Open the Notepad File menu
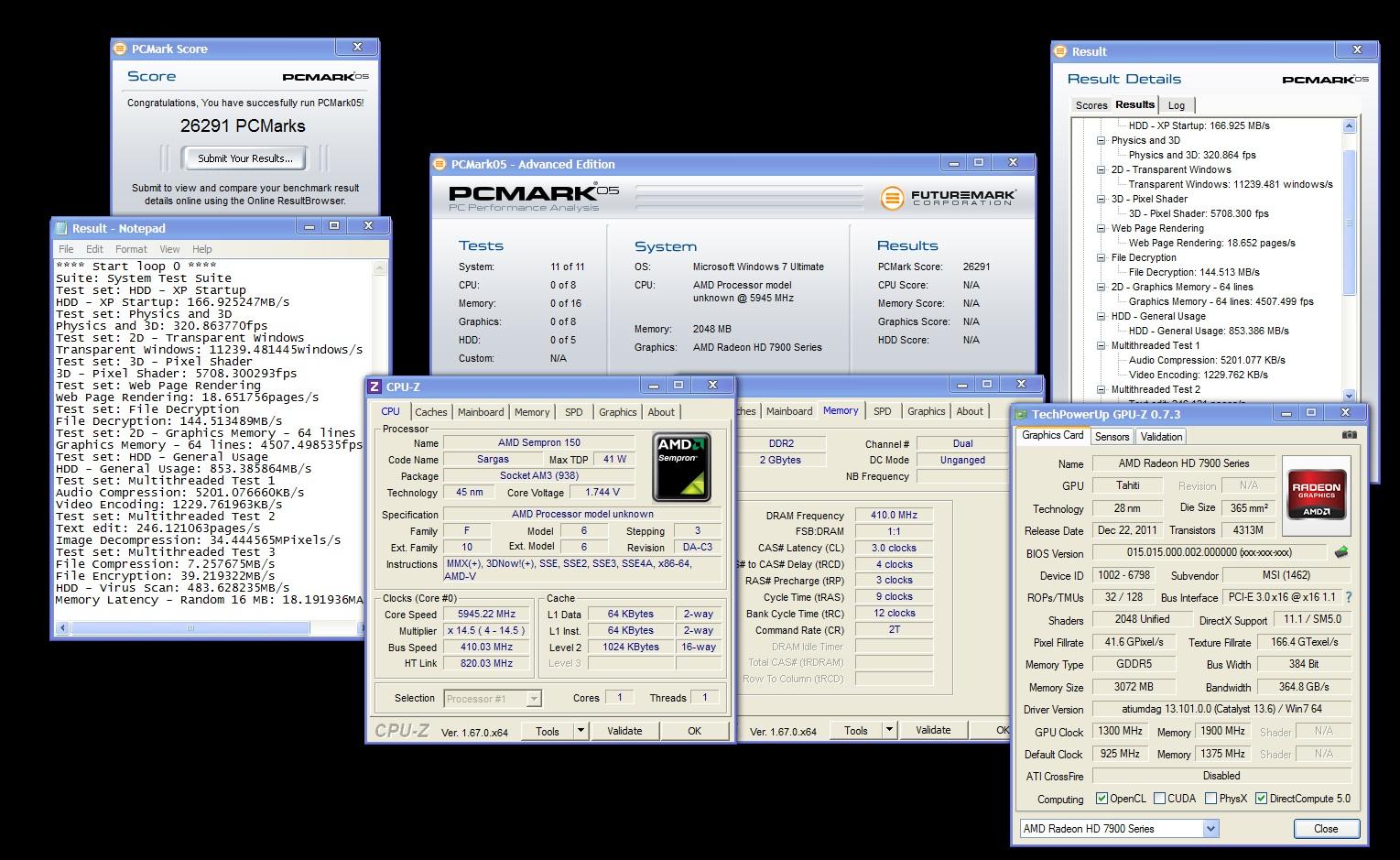1400x860 pixels. [66, 249]
